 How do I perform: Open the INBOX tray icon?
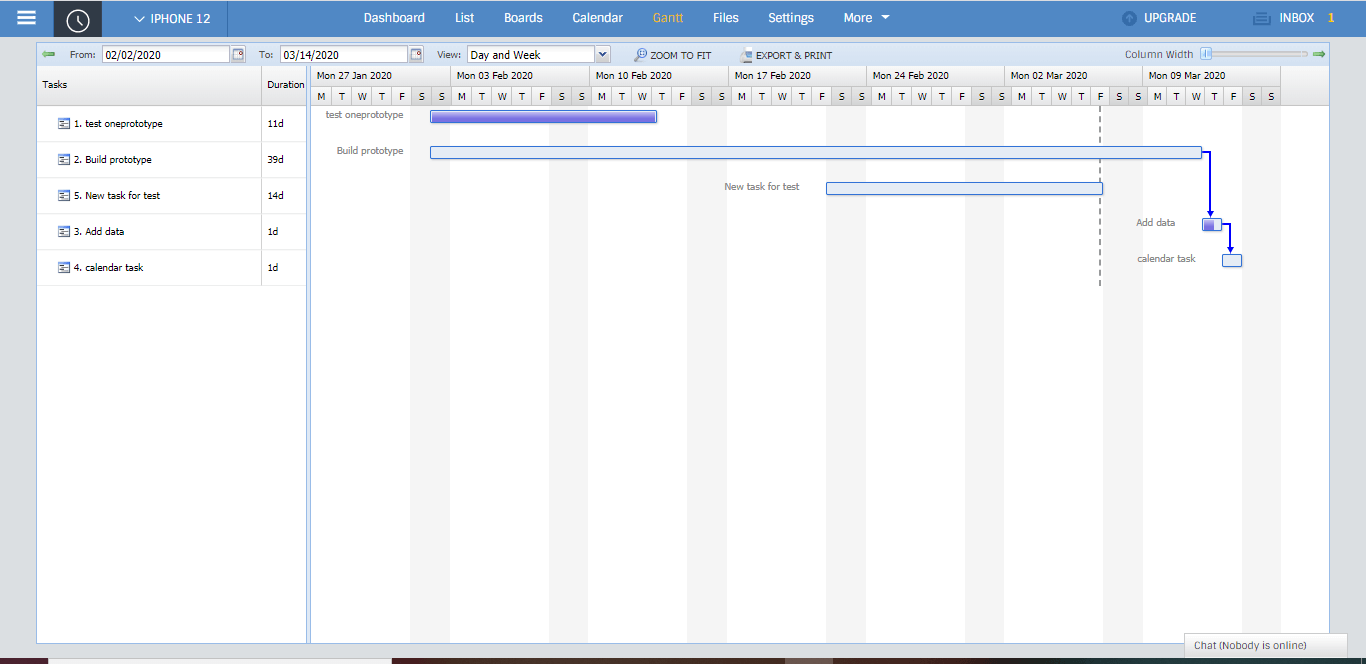[x=1262, y=18]
